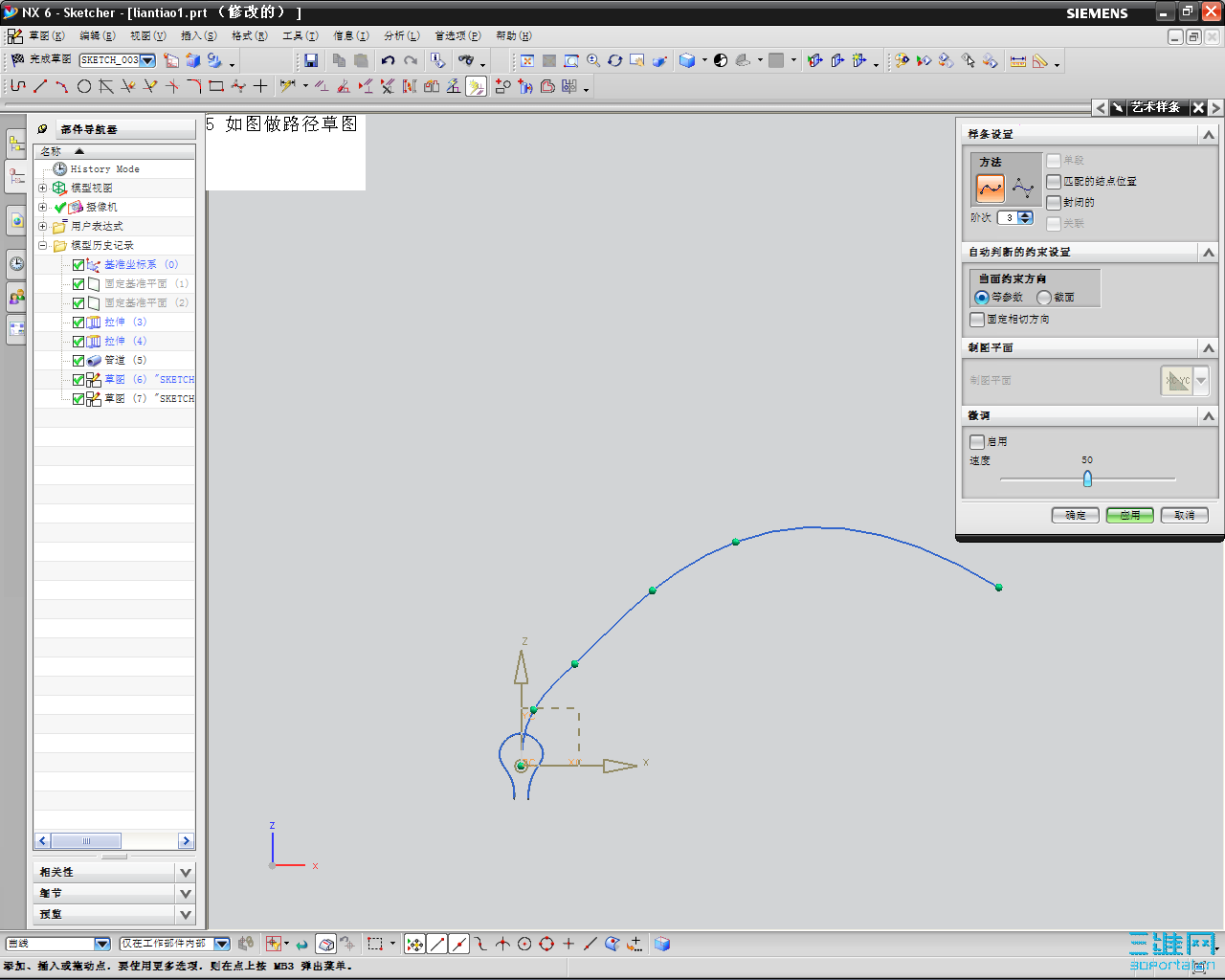This screenshot has height=980, width=1225.
Task: Click the 应用 (Apply) button
Action: [x=1130, y=515]
